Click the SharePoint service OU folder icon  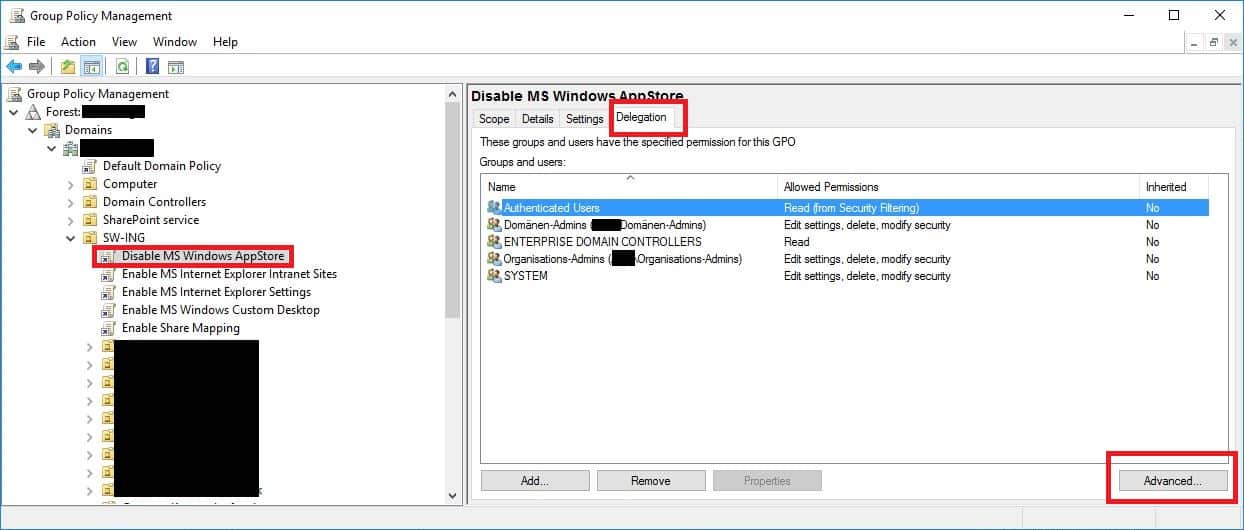(90, 220)
